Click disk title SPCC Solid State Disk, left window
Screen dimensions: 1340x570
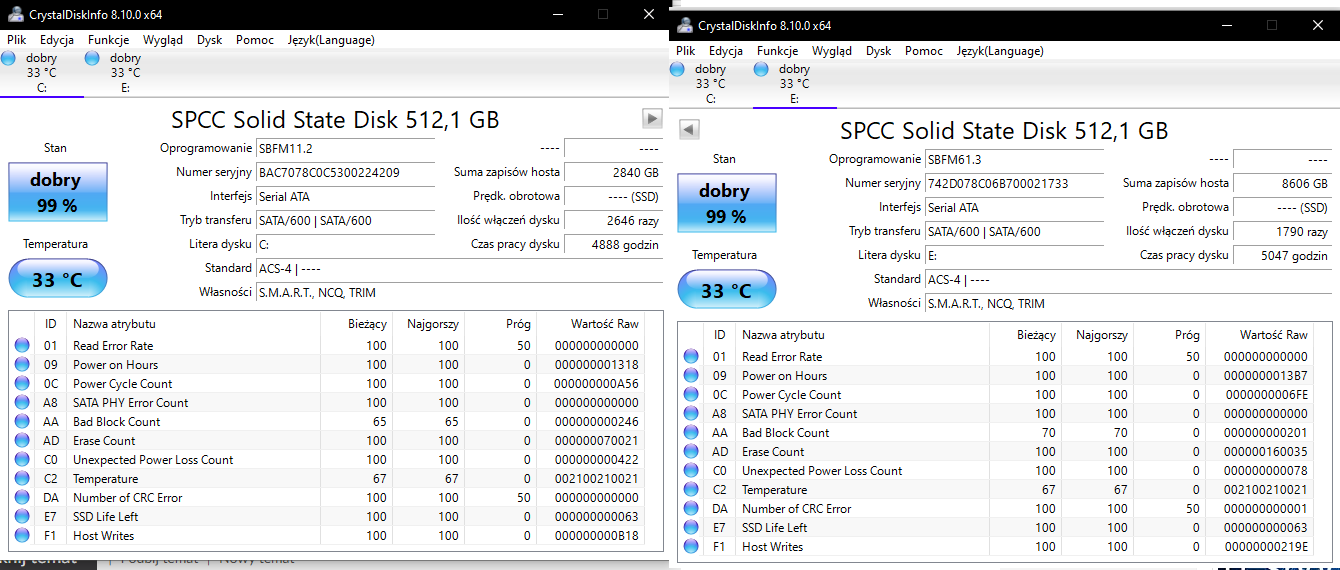(x=335, y=120)
